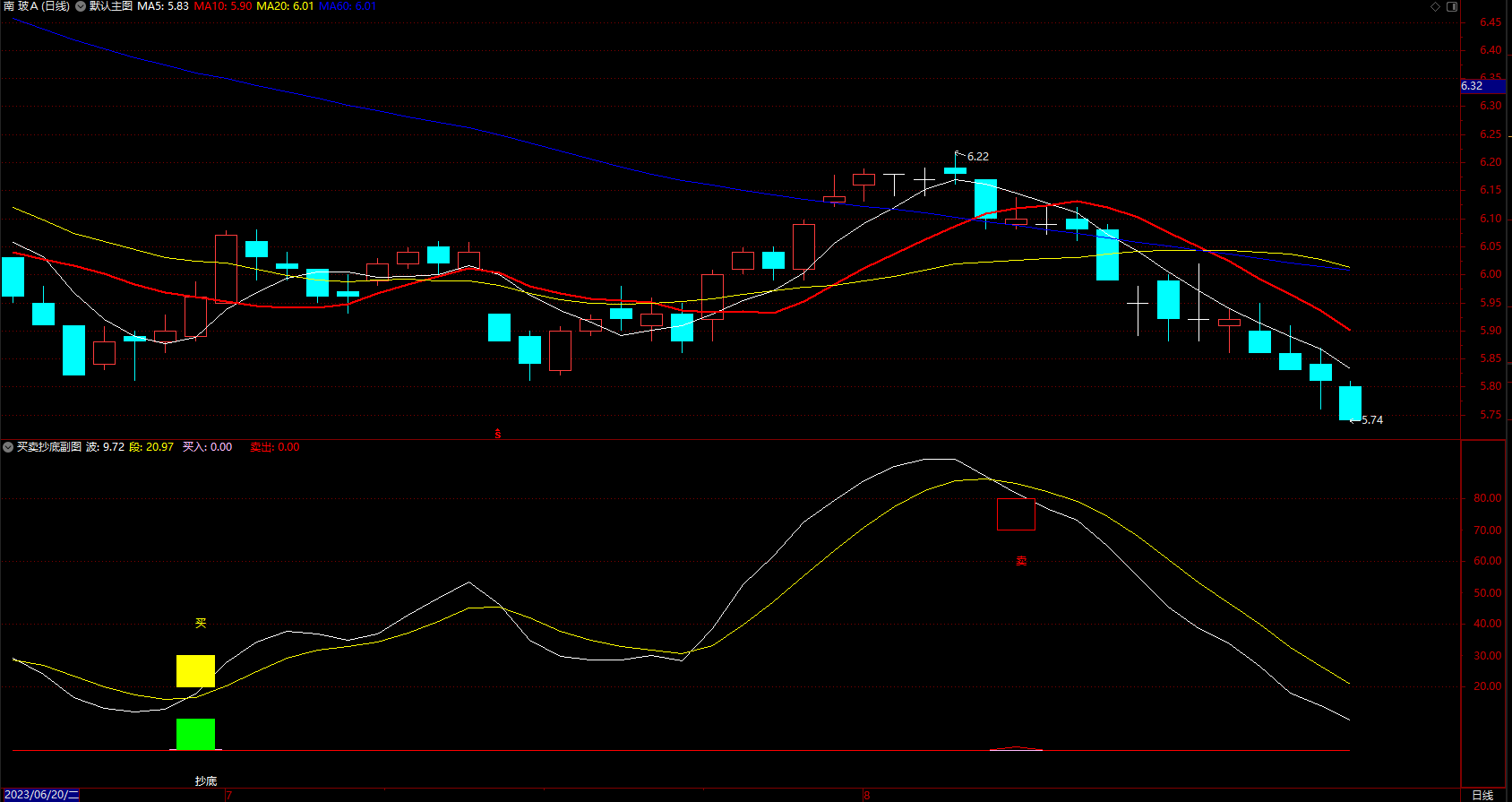1512x802 pixels.
Task: Click the 5.74 low price annotation
Action: [x=1372, y=420]
